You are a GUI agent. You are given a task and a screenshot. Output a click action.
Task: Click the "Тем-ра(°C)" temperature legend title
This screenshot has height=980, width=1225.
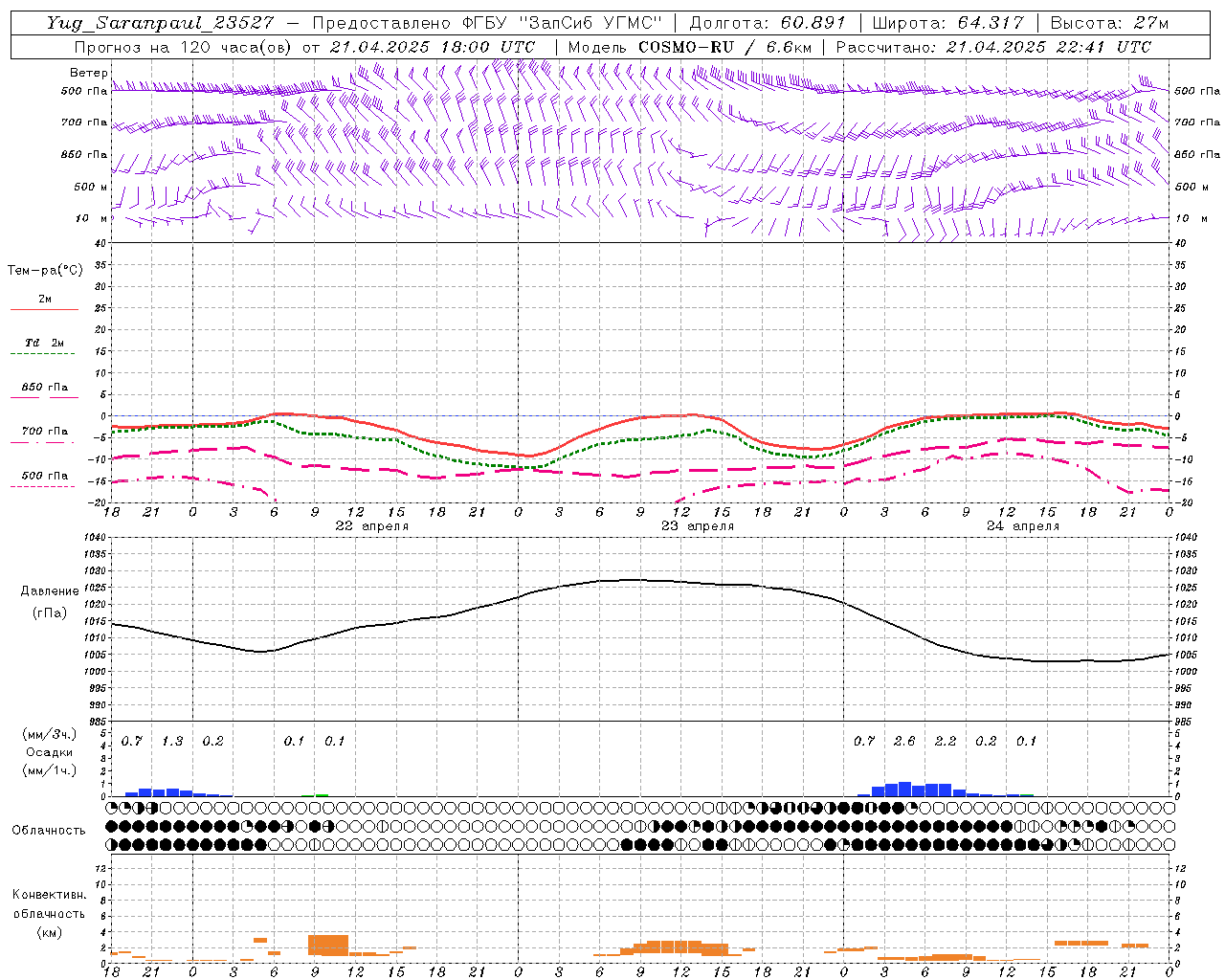(x=45, y=271)
